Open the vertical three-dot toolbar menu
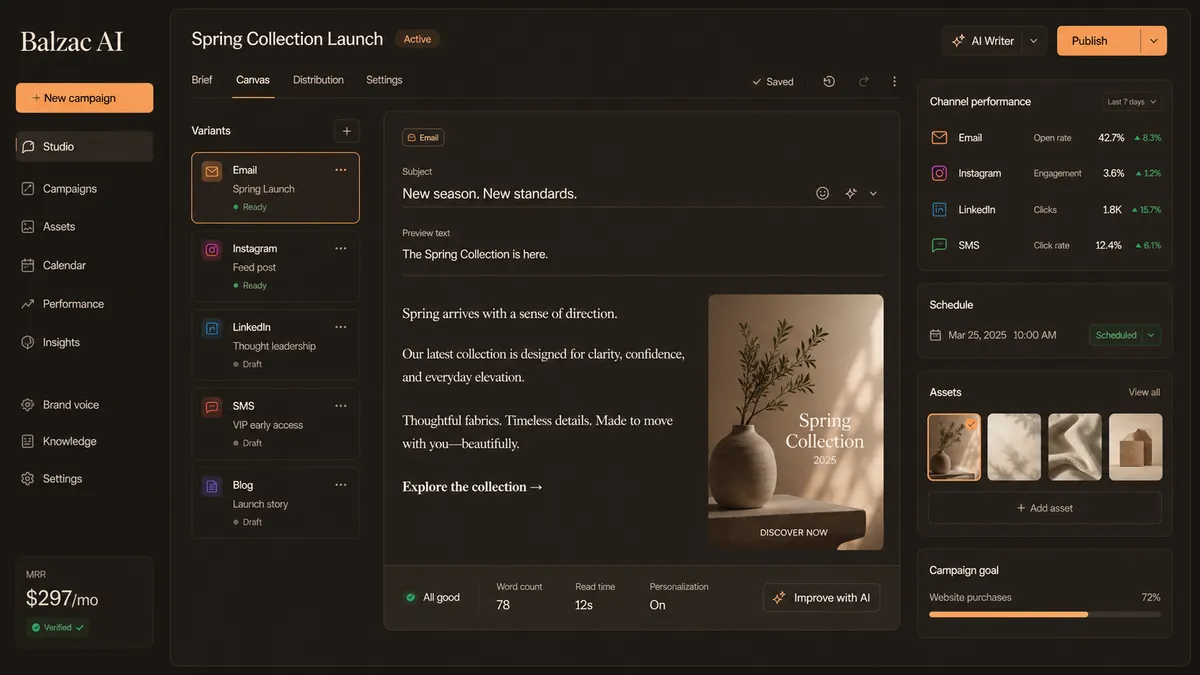Screen dimensions: 1200x675 click(894, 82)
